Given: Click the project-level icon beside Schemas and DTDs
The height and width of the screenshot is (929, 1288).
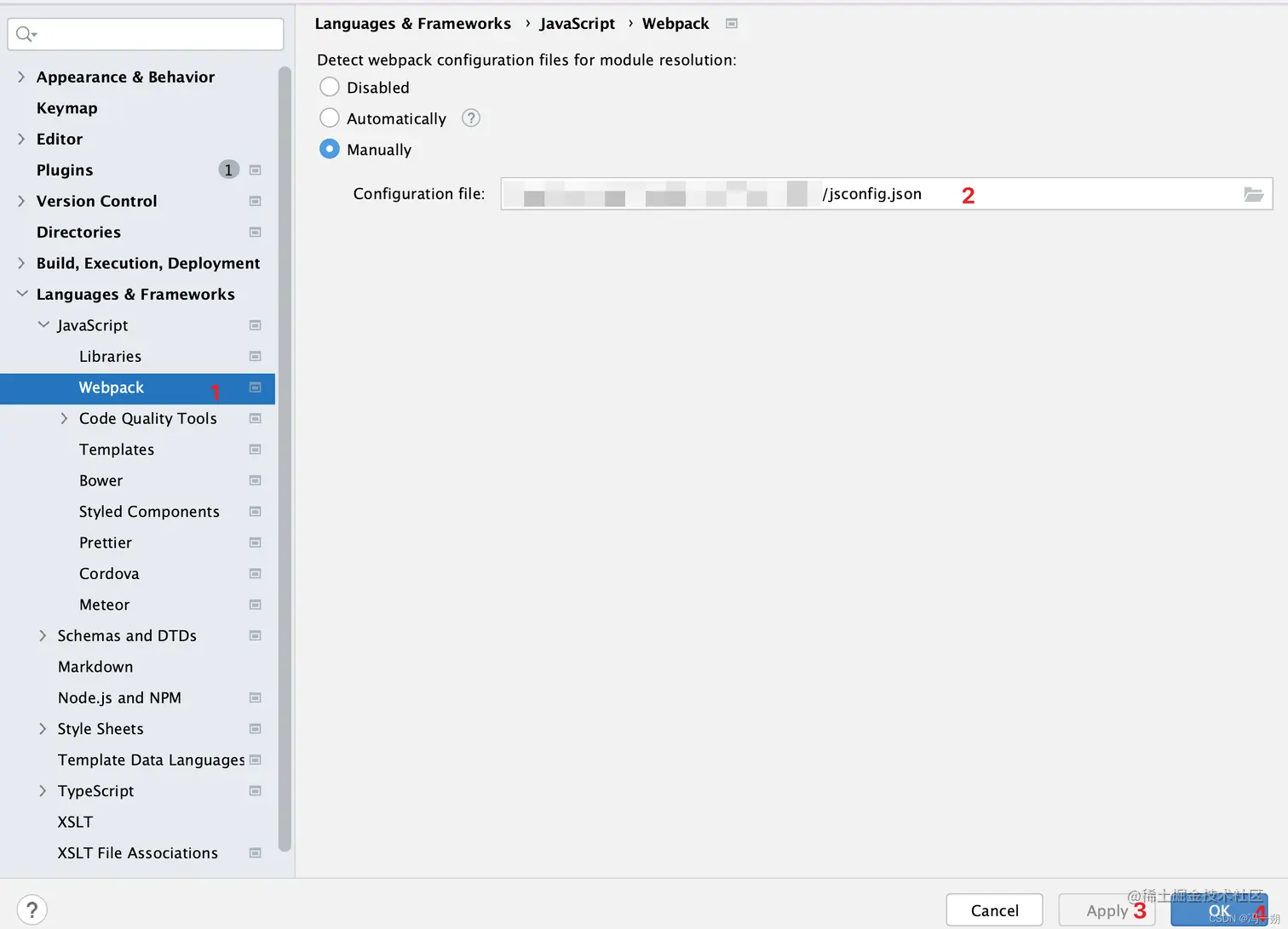Looking at the screenshot, I should (255, 636).
